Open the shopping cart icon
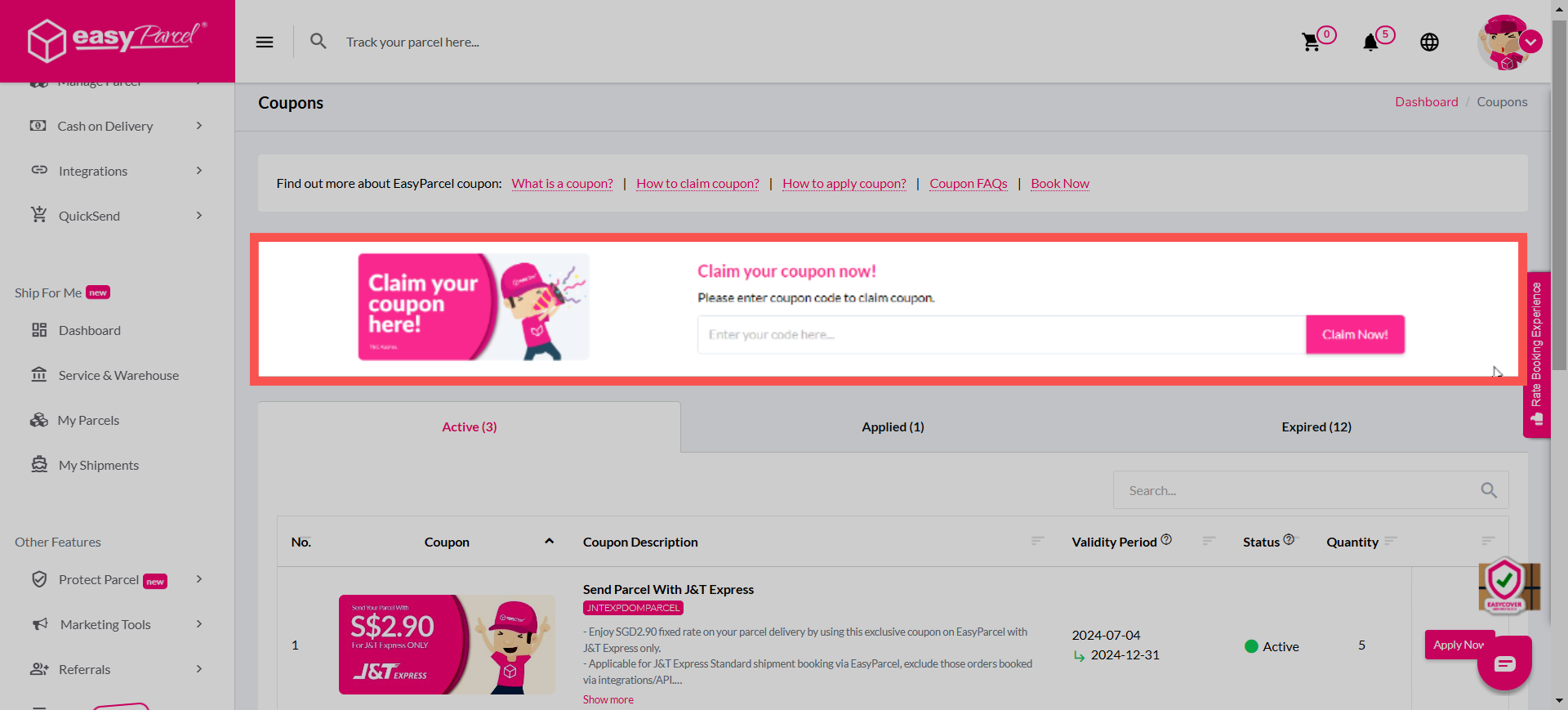Image resolution: width=1568 pixels, height=710 pixels. point(1311,42)
